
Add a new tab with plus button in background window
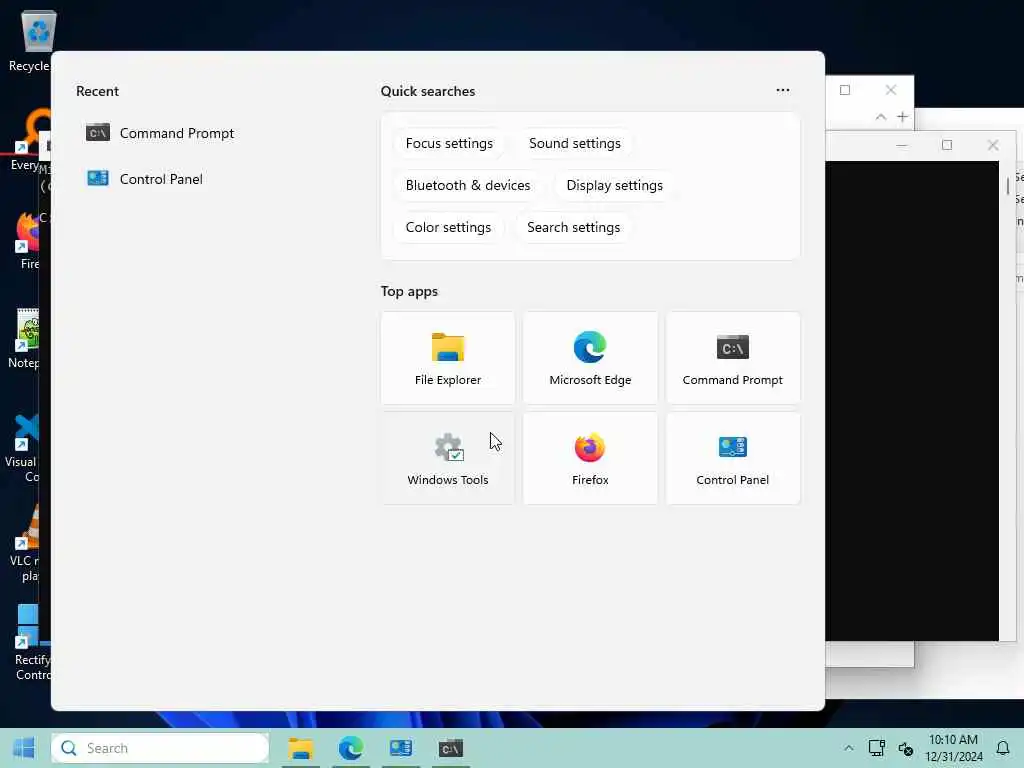coord(903,117)
